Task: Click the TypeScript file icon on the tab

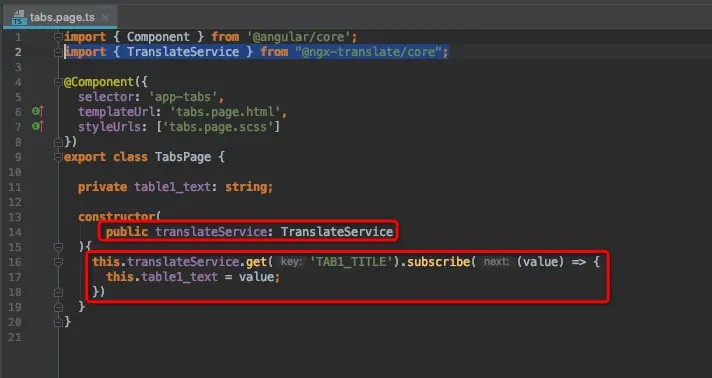Action: 18,18
